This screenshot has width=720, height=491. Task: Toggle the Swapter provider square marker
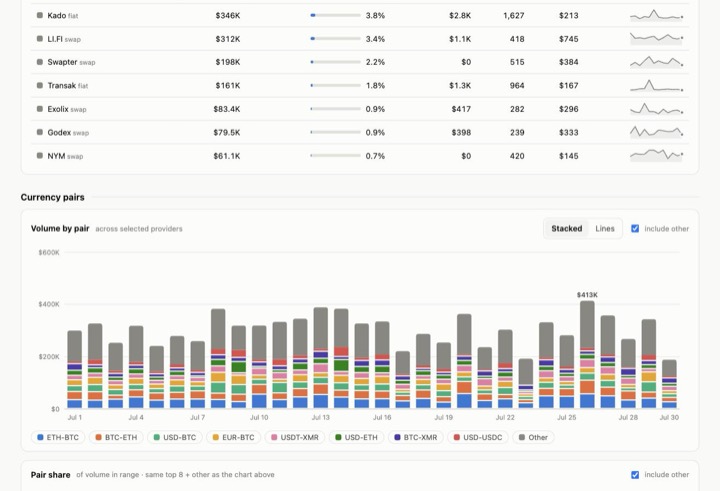40,62
